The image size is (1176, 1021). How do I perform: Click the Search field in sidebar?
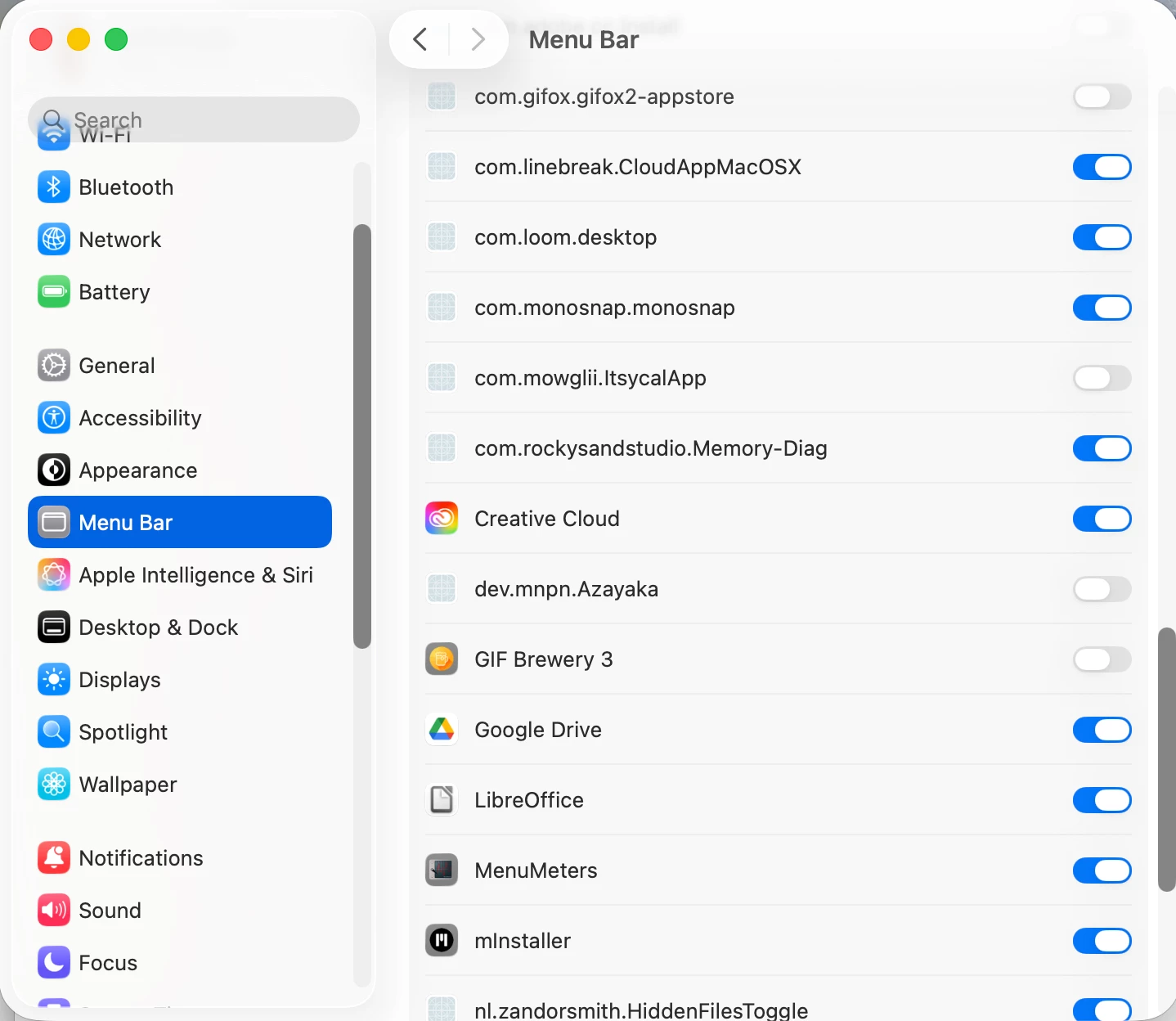point(194,119)
